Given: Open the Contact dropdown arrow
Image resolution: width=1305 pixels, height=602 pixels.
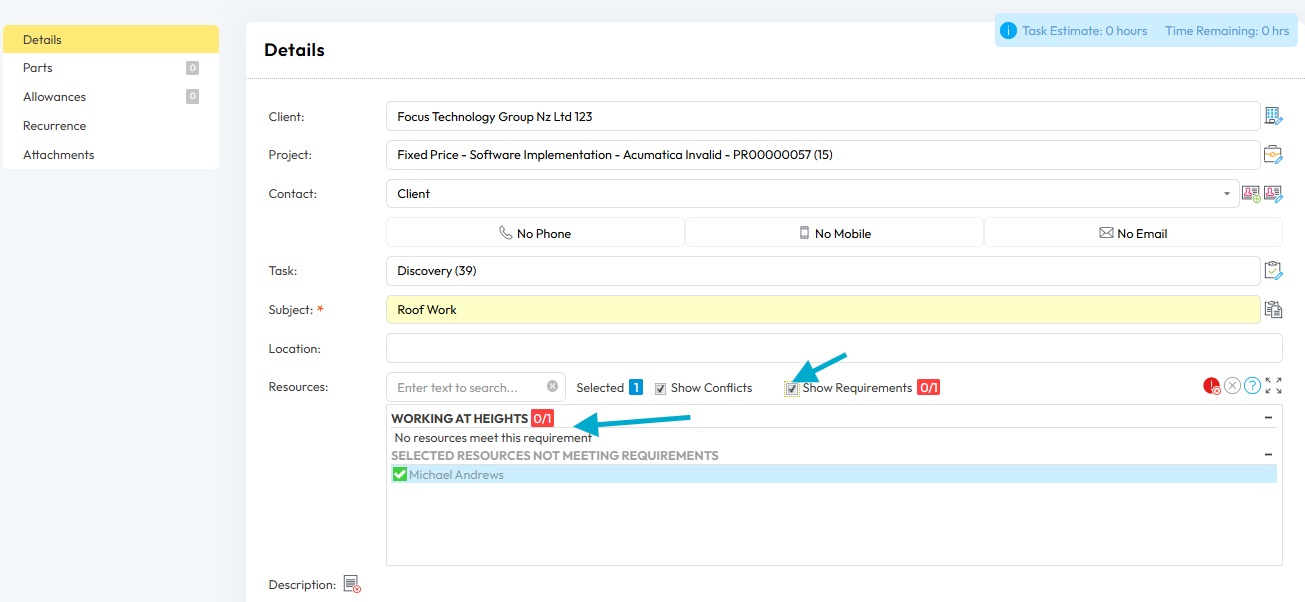Looking at the screenshot, I should (x=1227, y=194).
